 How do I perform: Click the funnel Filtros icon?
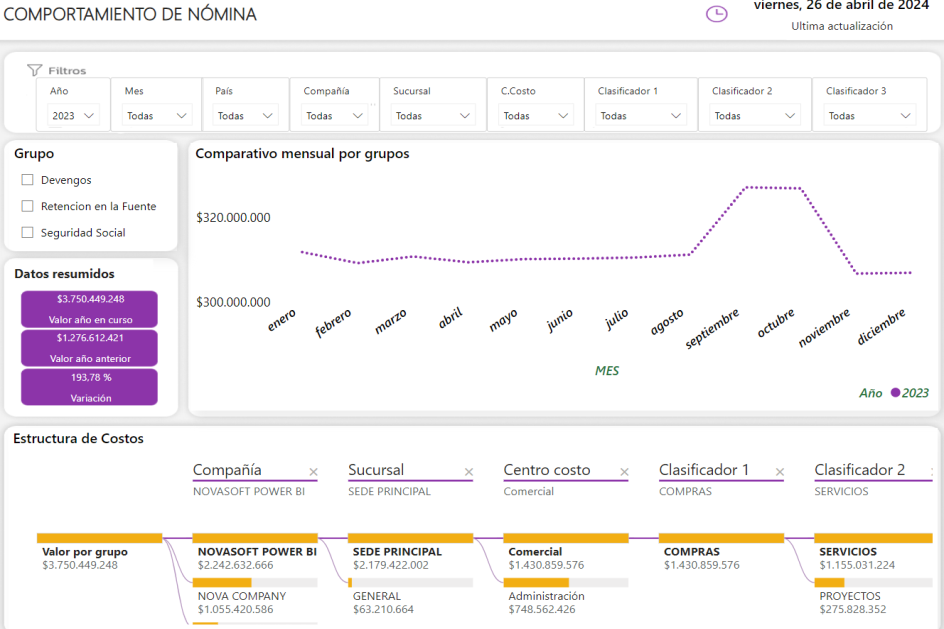[x=35, y=70]
